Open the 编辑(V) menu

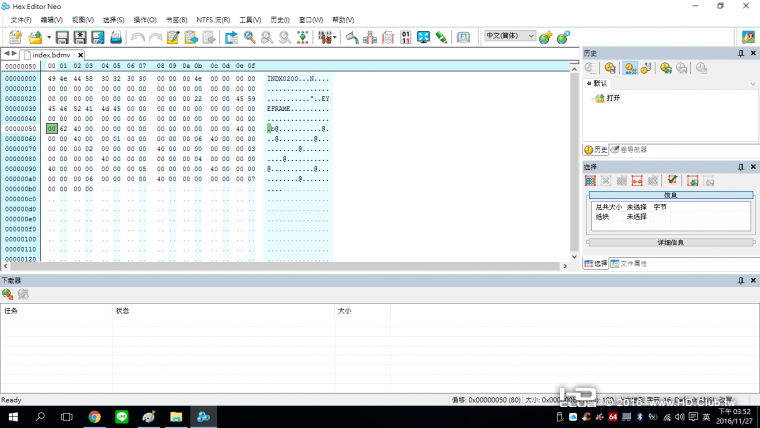(x=51, y=20)
